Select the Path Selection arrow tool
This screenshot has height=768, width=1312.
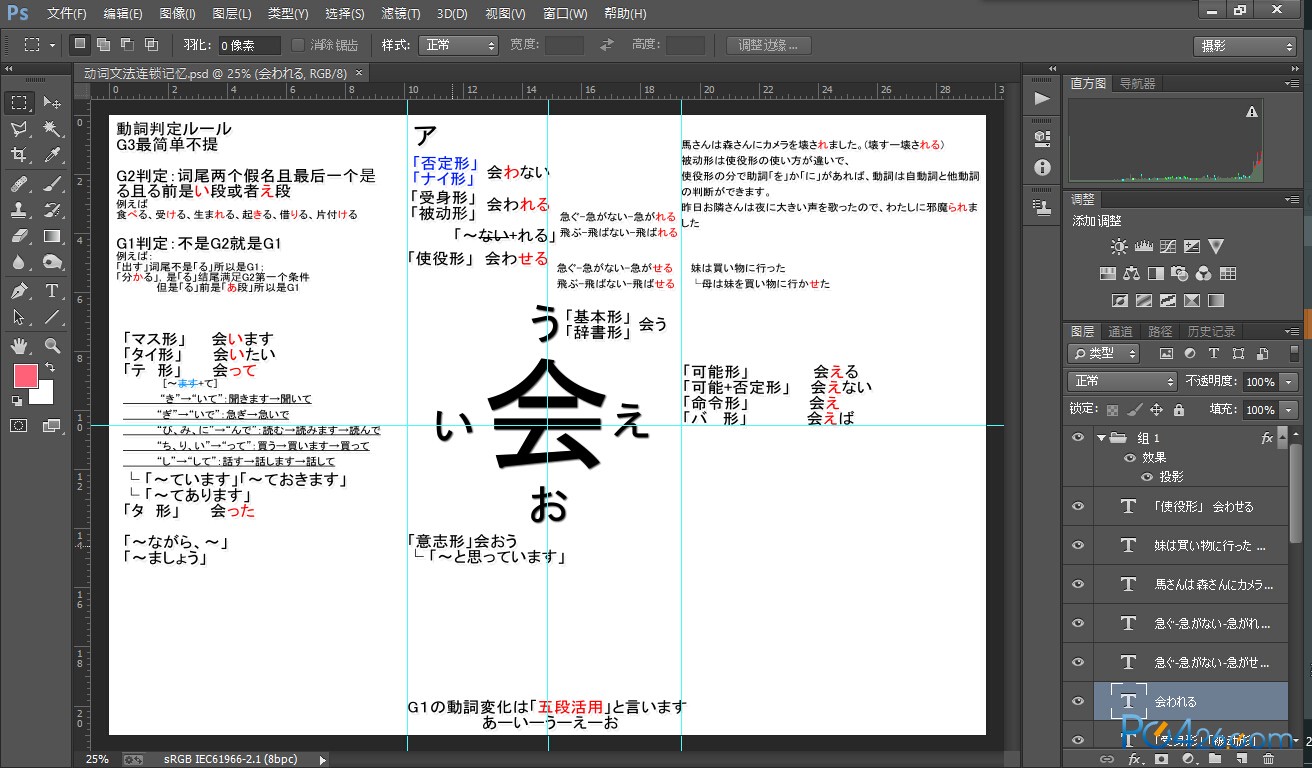tap(19, 318)
